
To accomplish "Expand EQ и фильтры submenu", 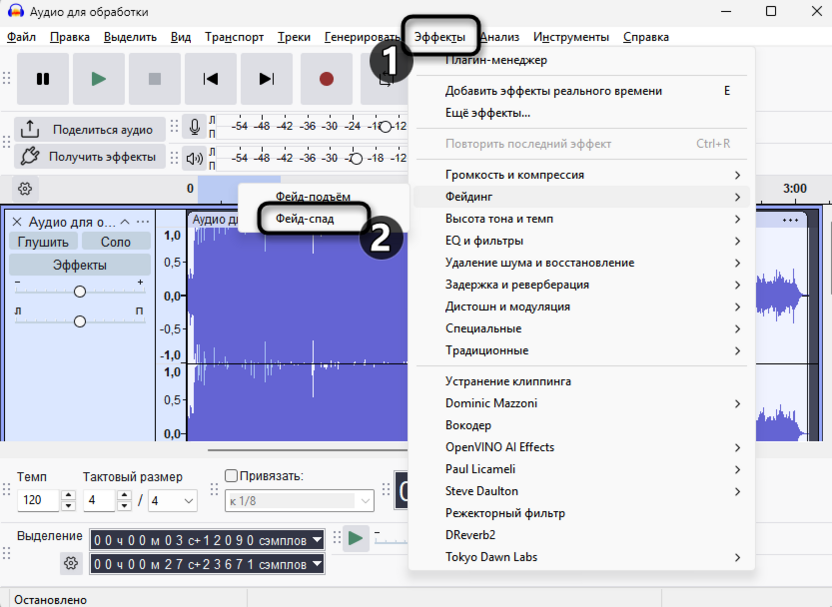I will coord(582,241).
